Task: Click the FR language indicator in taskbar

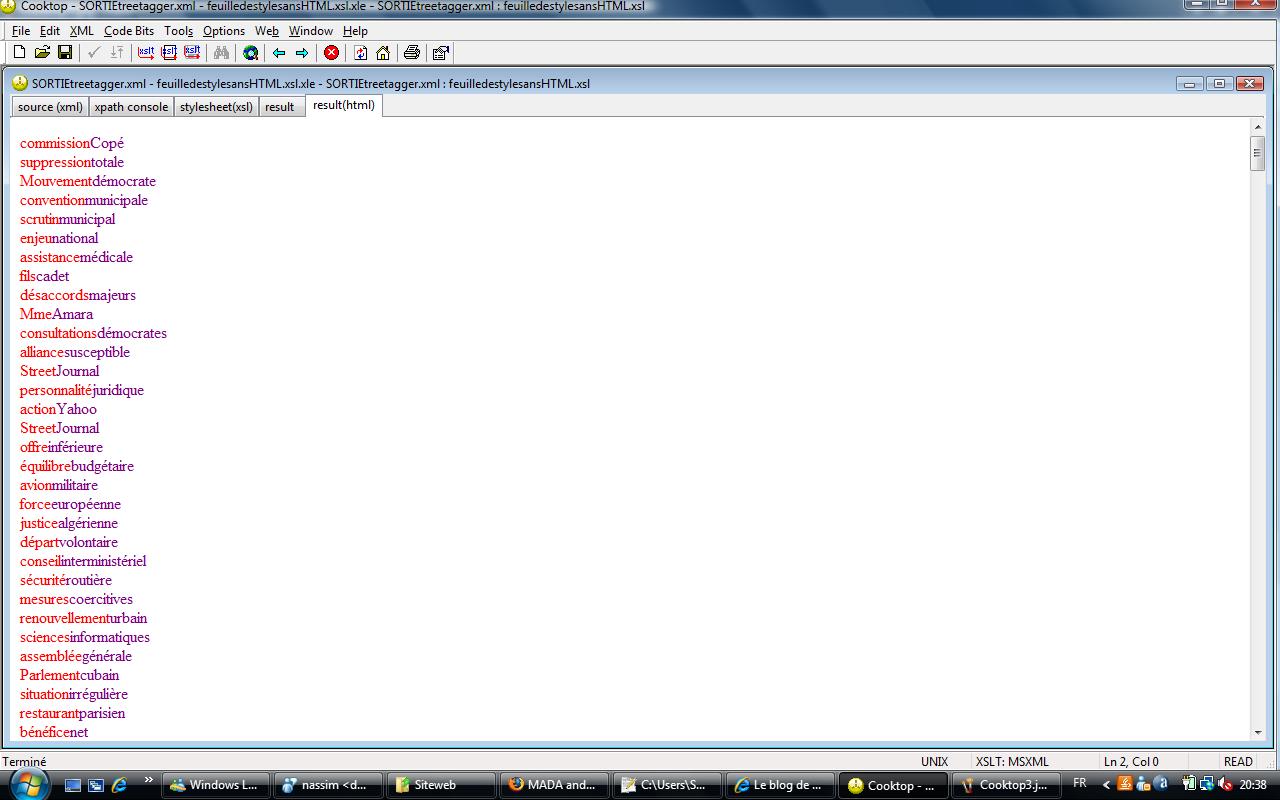Action: click(x=1080, y=784)
